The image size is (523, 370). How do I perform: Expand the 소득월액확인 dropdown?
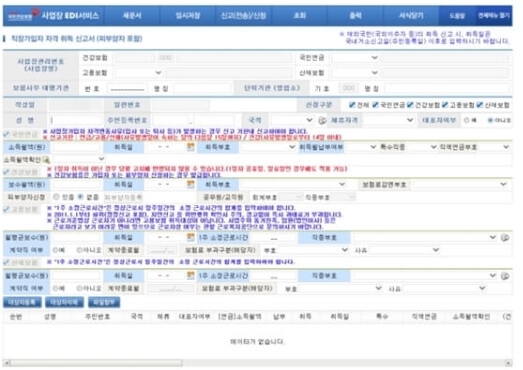click(x=78, y=159)
